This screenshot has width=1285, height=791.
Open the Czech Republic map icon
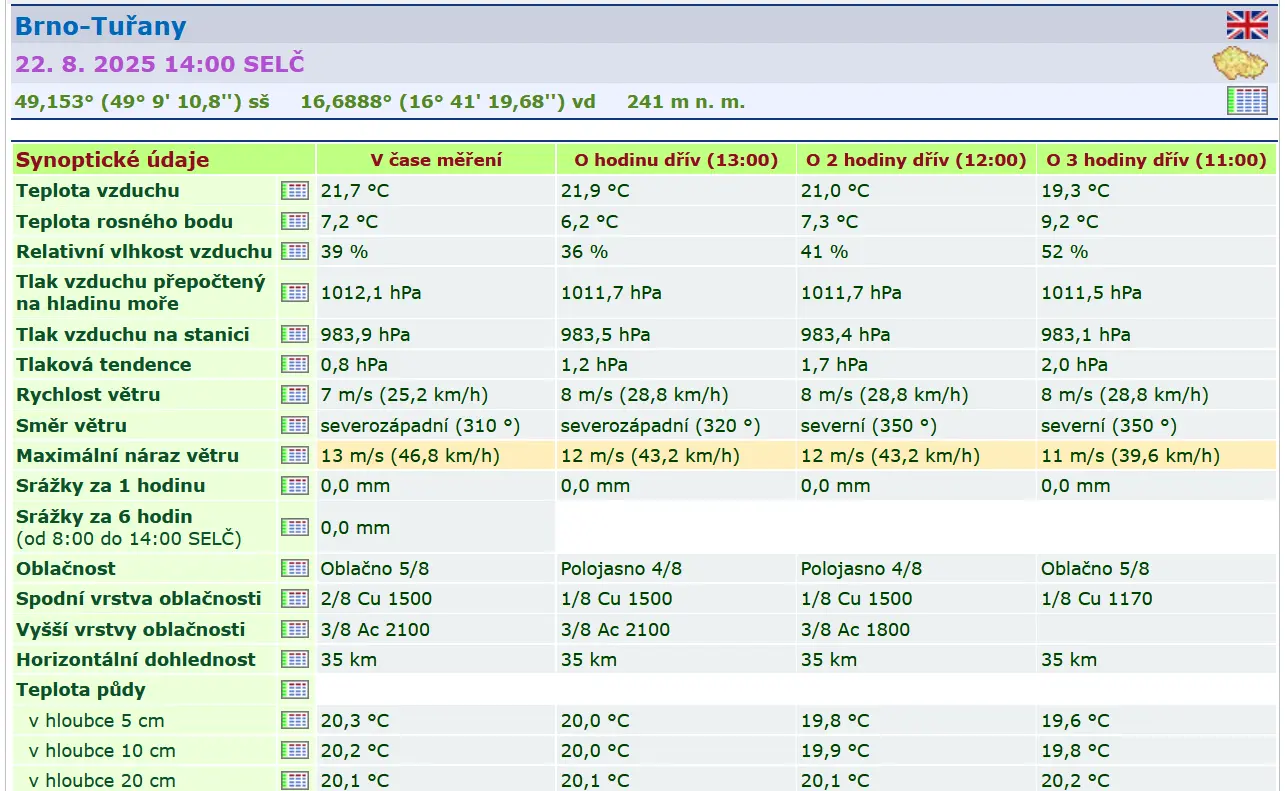coord(1240,64)
